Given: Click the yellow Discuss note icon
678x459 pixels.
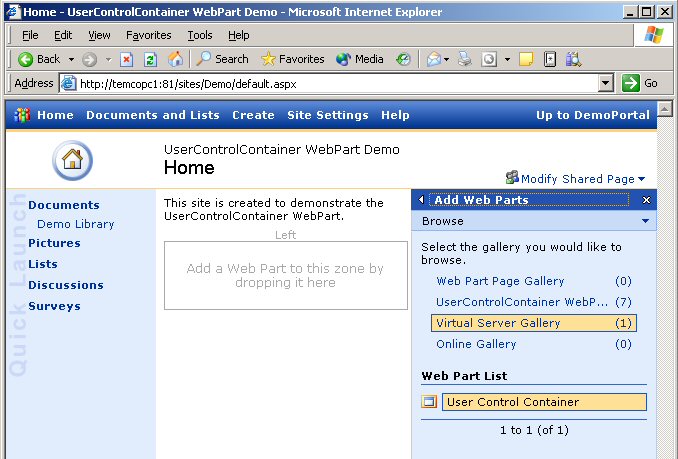Looking at the screenshot, I should tap(526, 59).
